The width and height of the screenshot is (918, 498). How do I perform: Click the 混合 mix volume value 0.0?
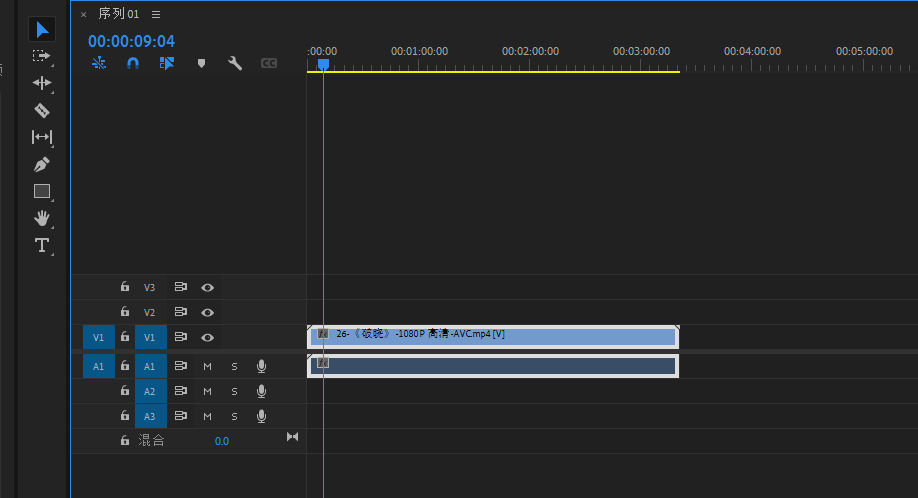coord(221,441)
